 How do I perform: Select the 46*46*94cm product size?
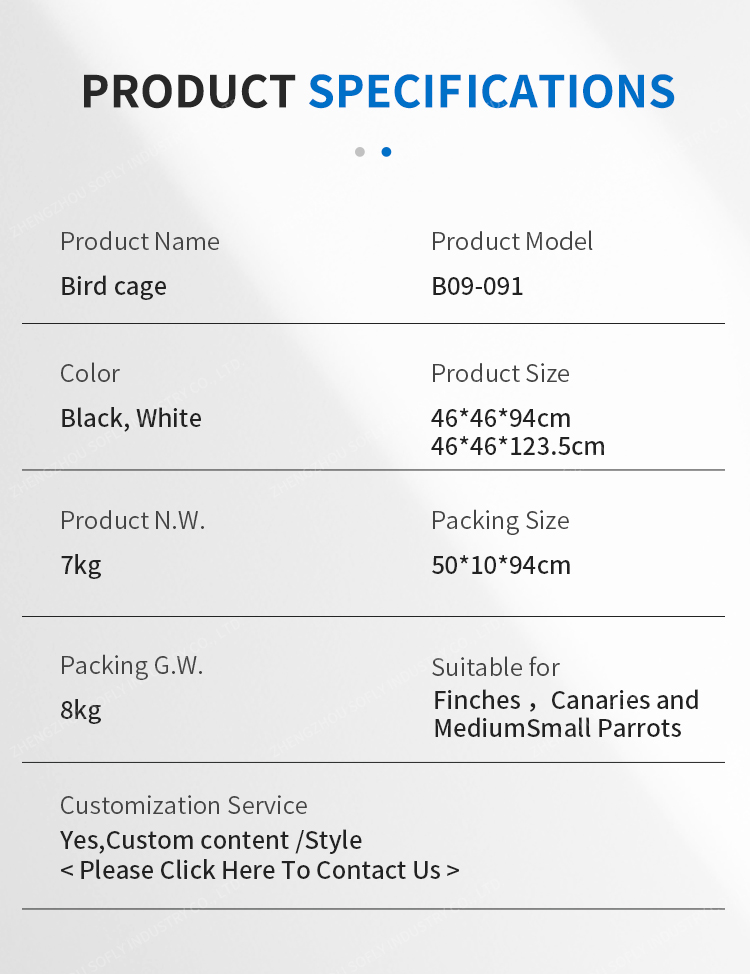[501, 418]
